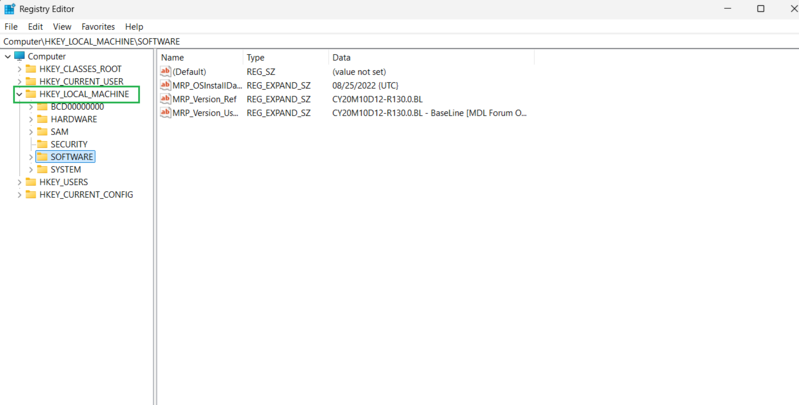
Task: Expand the HKEY_USERS hive arrow
Action: (19, 182)
